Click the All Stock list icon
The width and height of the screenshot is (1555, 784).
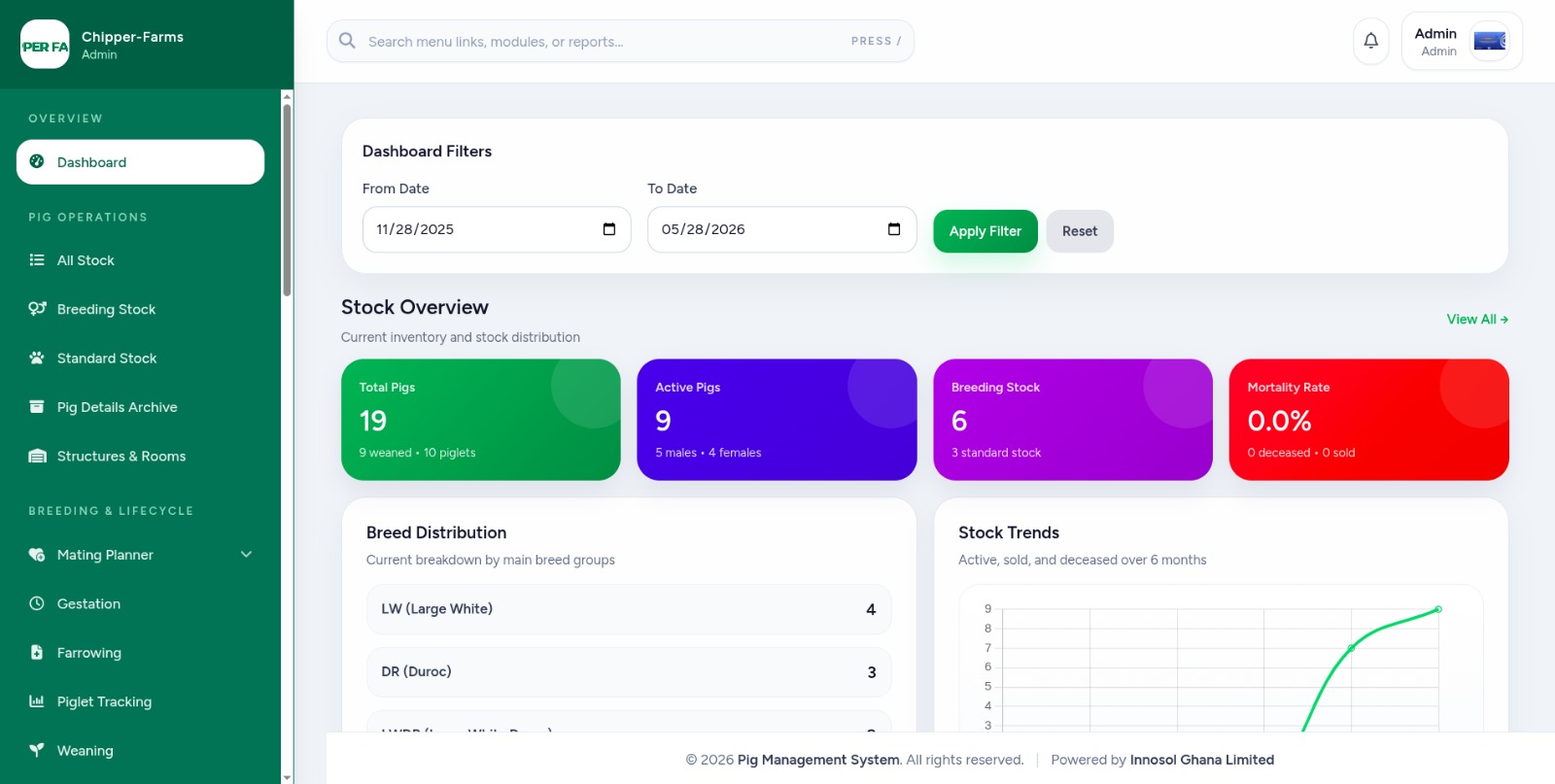pos(37,260)
